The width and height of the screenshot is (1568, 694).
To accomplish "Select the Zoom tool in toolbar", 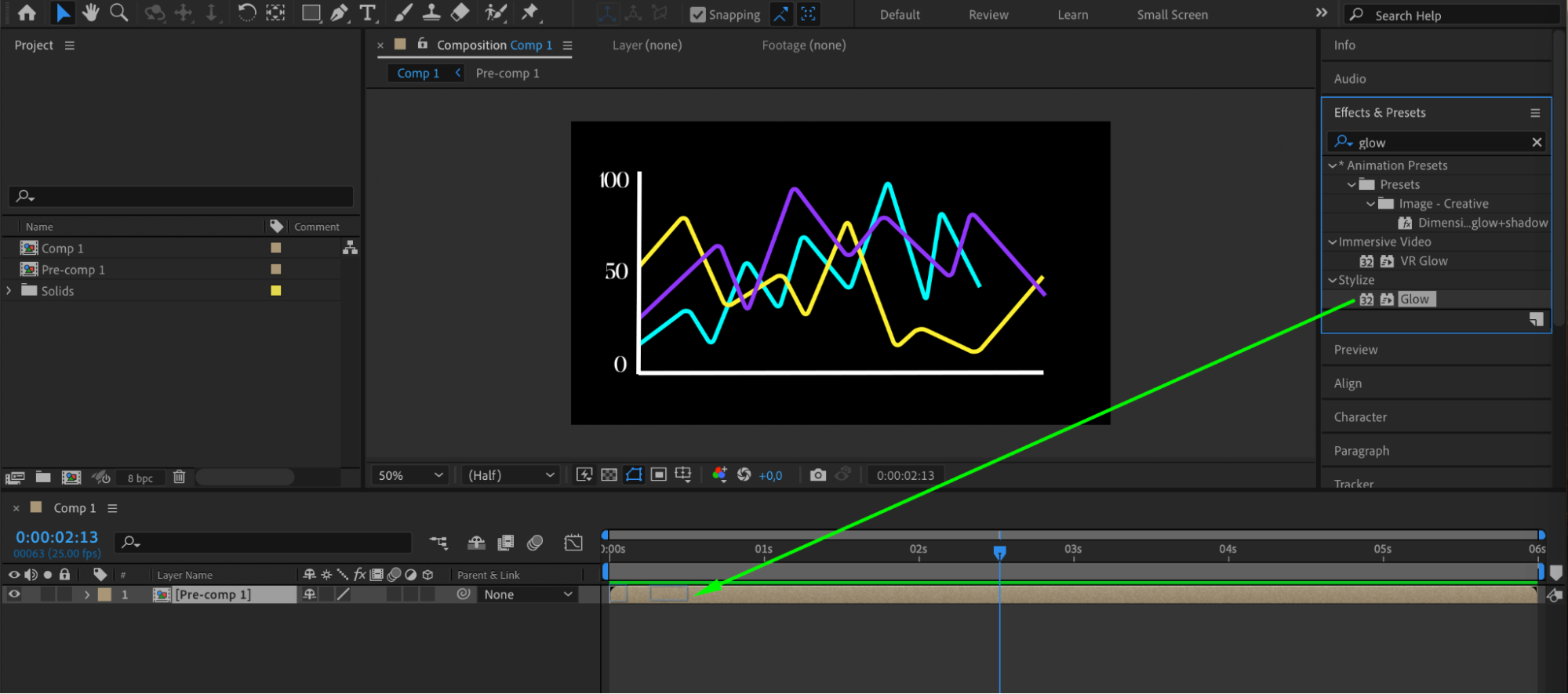I will click(x=118, y=13).
